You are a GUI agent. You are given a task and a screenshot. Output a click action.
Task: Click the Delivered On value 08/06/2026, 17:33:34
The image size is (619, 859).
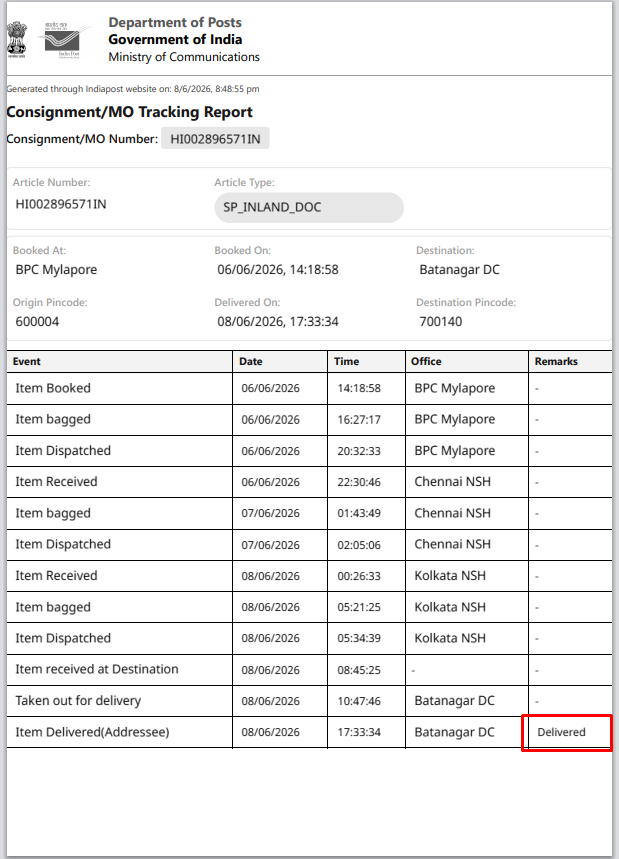pos(278,322)
